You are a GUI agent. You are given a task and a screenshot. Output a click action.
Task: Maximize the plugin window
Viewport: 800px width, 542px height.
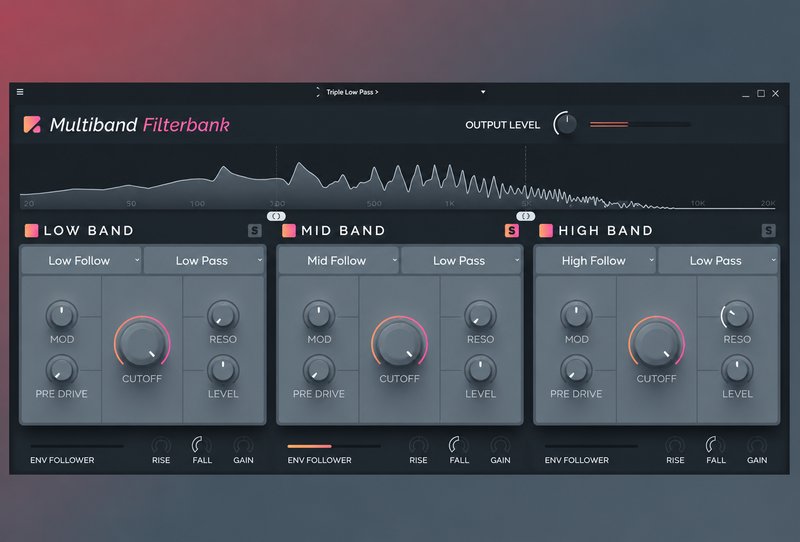(761, 93)
